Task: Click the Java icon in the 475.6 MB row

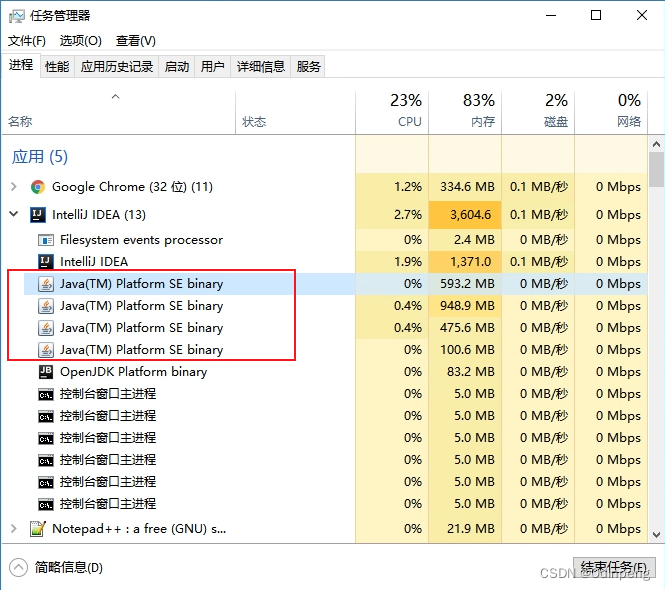Action: pyautogui.click(x=46, y=328)
